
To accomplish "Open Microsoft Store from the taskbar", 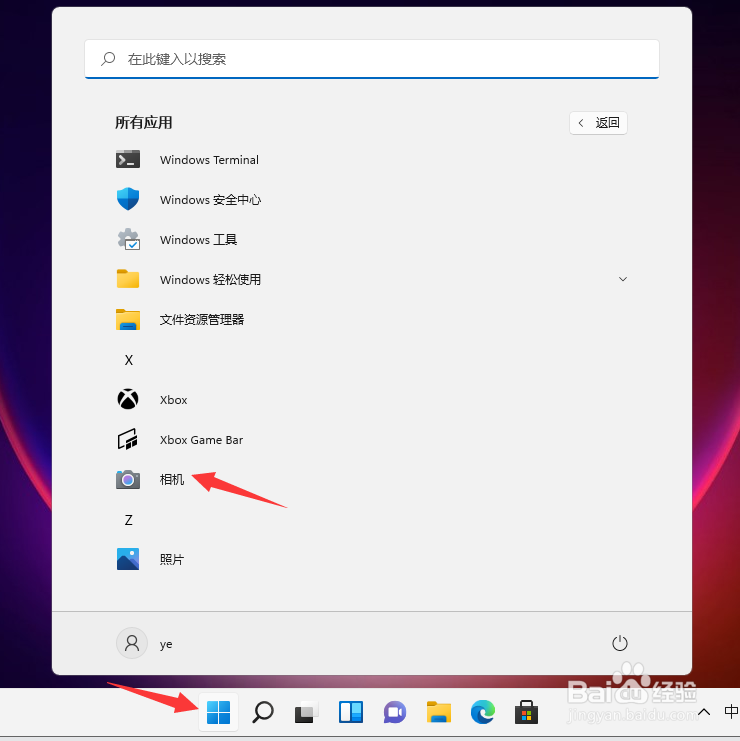I will [526, 712].
